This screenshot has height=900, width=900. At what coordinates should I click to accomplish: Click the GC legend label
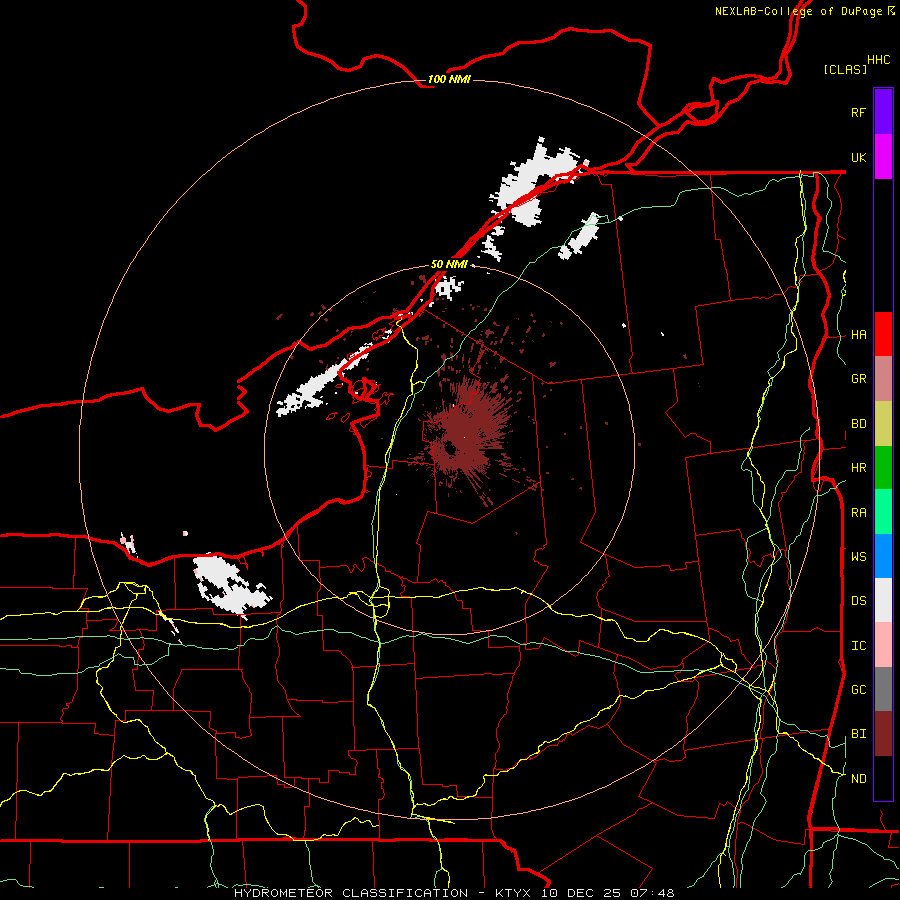click(x=859, y=690)
